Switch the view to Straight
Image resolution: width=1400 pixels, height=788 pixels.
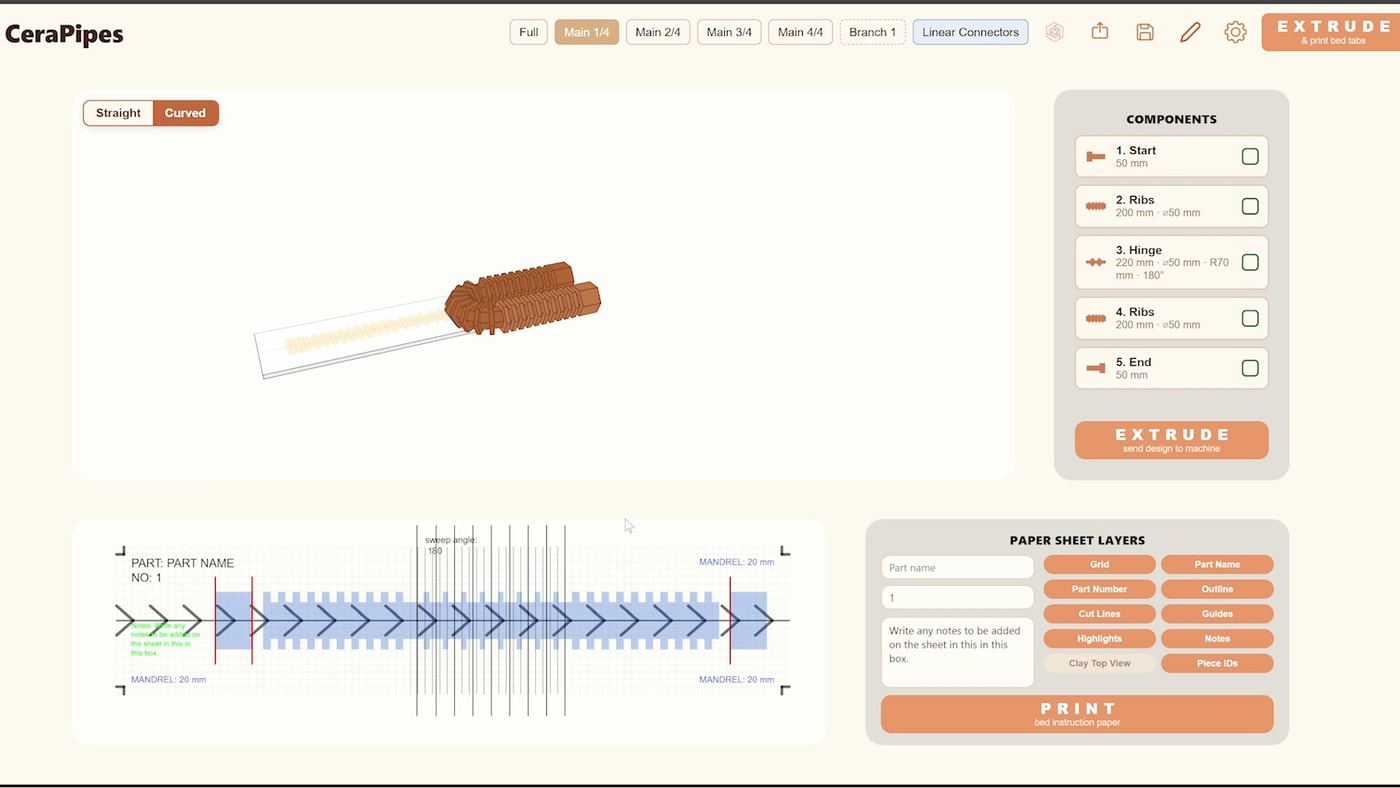(x=118, y=113)
